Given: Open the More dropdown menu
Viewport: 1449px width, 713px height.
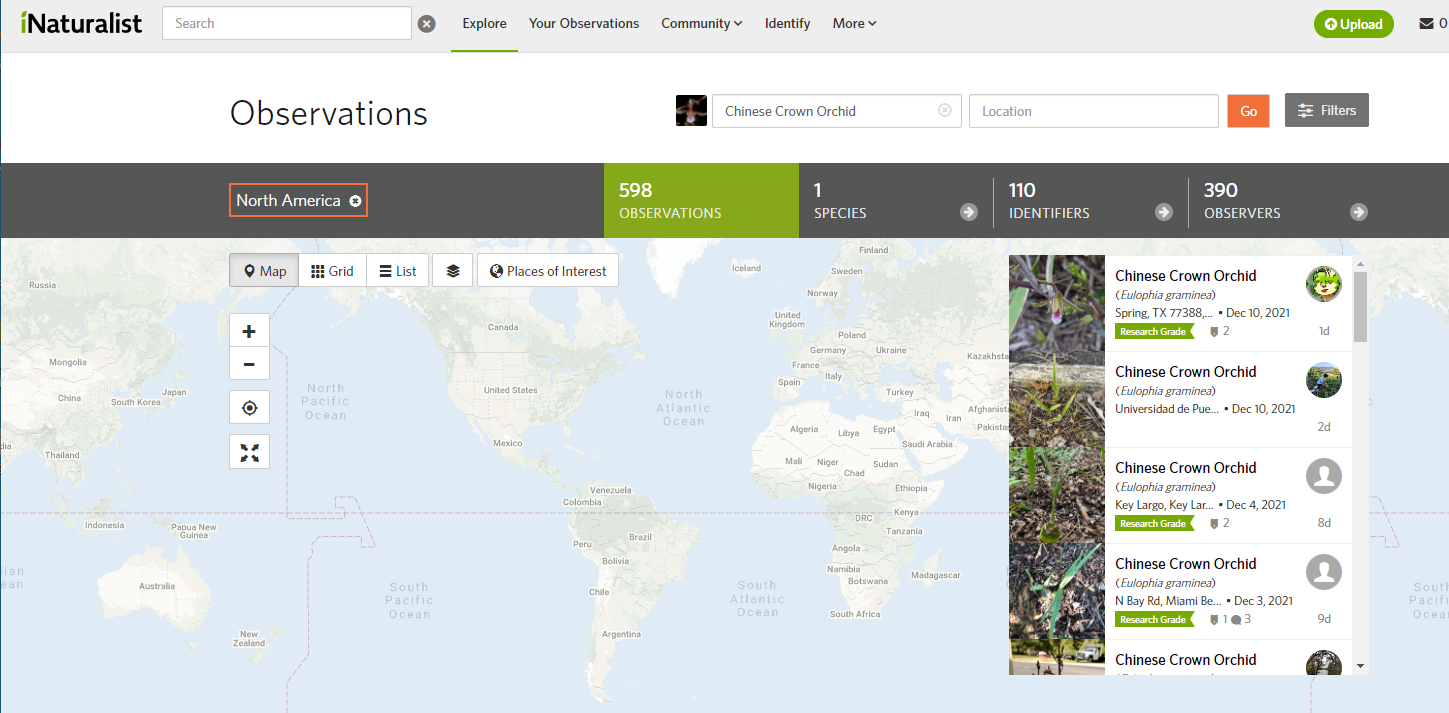Looking at the screenshot, I should 853,23.
